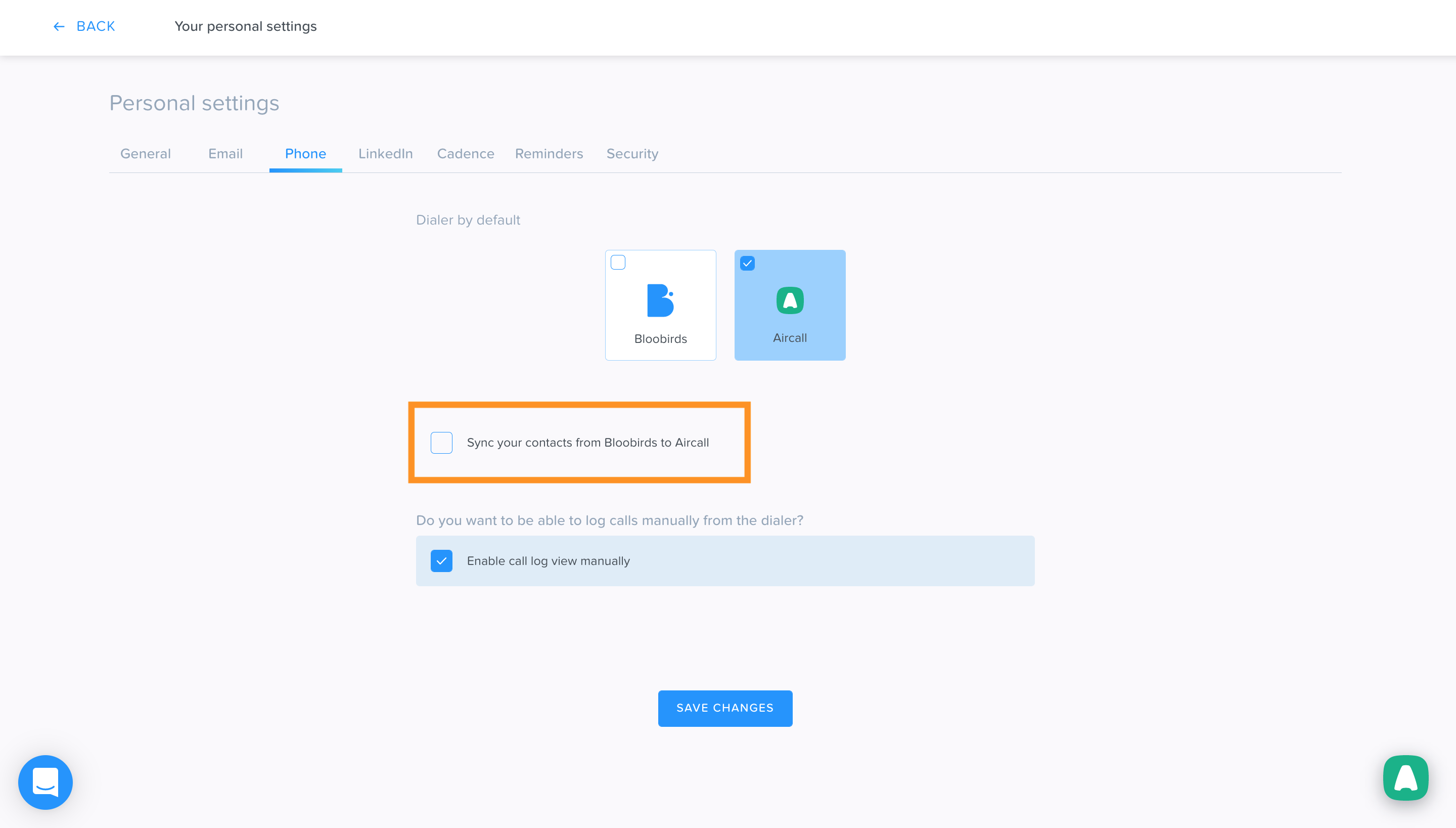
Task: Go to the Cadence tab
Action: coord(466,154)
